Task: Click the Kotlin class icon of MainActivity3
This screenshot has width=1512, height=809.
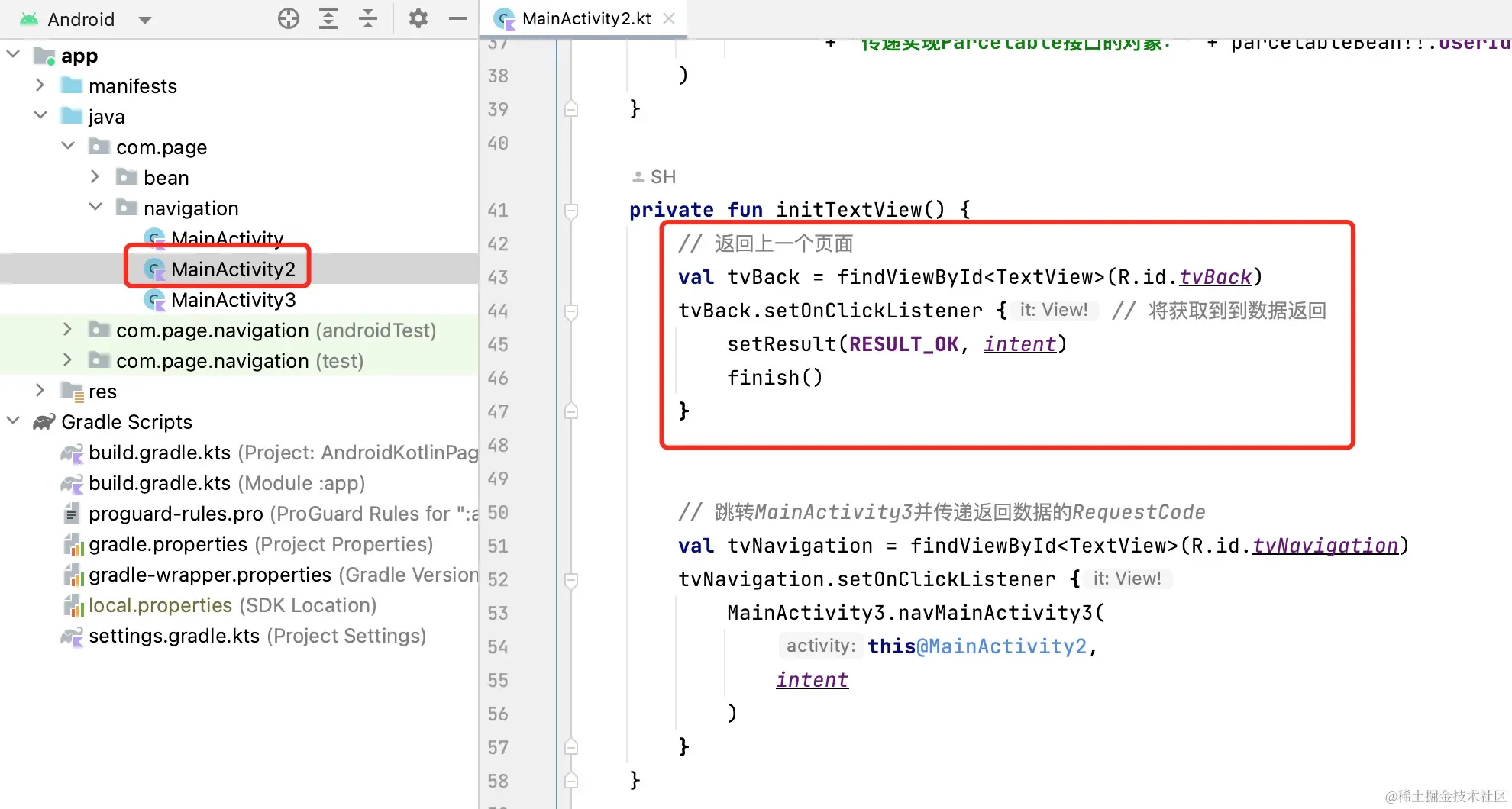Action: pos(155,300)
